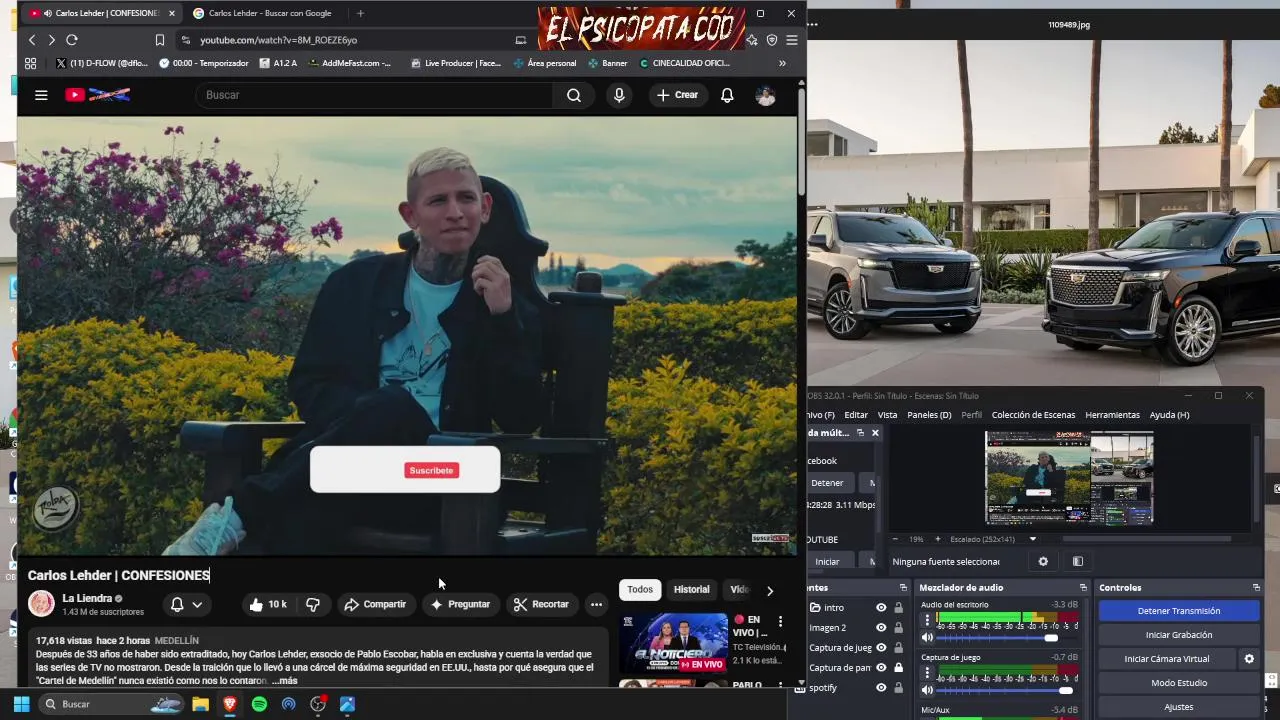Open options for EN VIVO recommended video
Screen dimensions: 1280x720
pyautogui.click(x=780, y=621)
